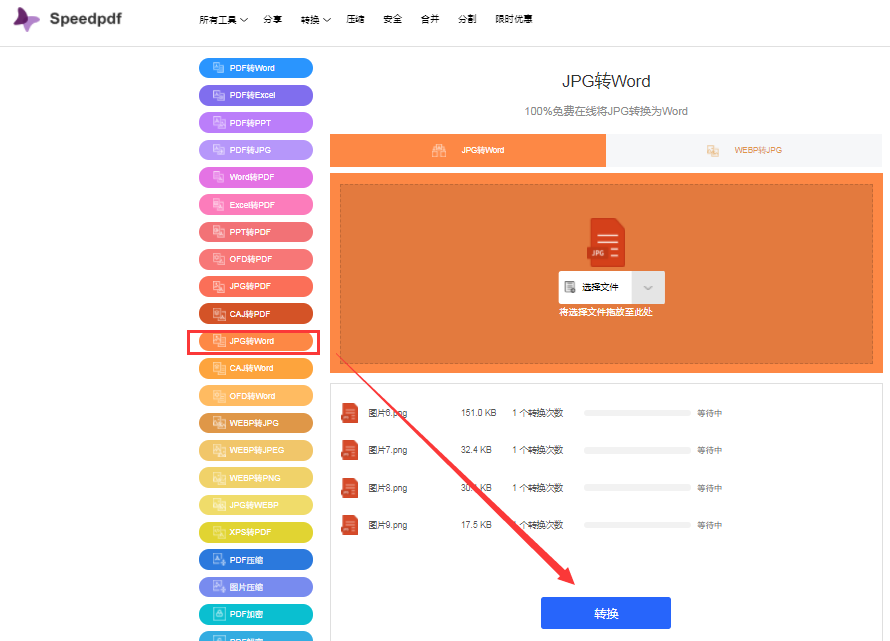
Task: Switch to the WEBP转JPG tab
Action: coord(744,150)
